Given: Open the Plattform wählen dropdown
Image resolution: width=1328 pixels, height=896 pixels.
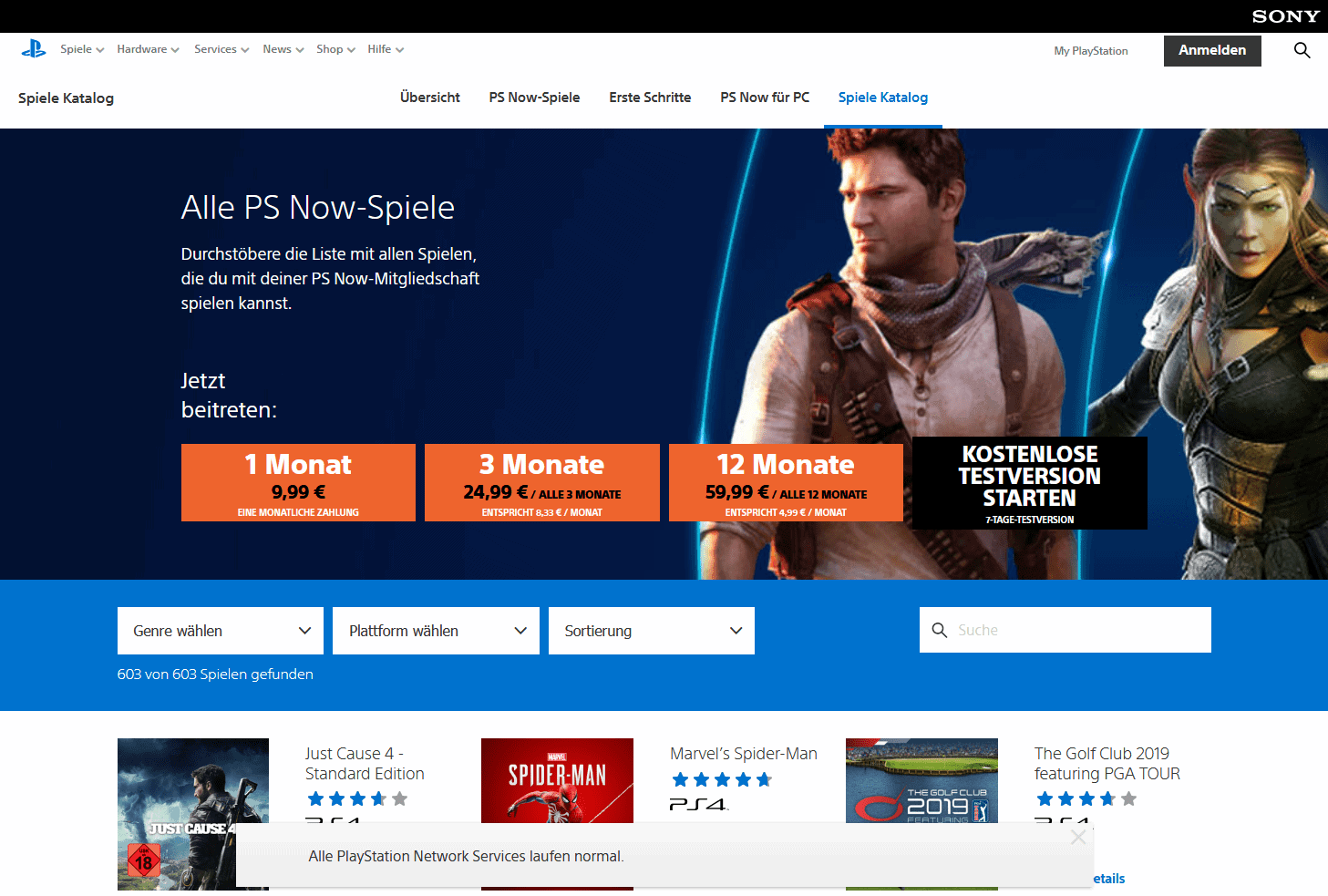Looking at the screenshot, I should tap(436, 631).
